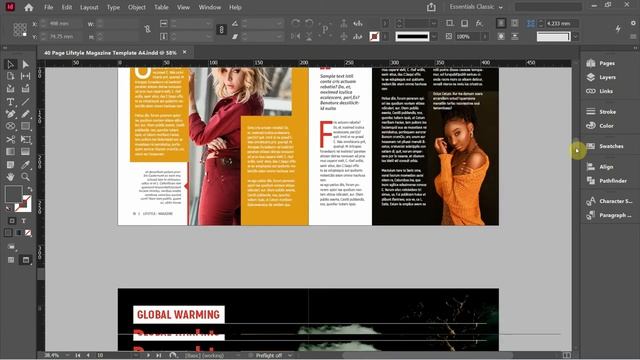Open the Edit menu
The height and width of the screenshot is (360, 640).
[67, 7]
